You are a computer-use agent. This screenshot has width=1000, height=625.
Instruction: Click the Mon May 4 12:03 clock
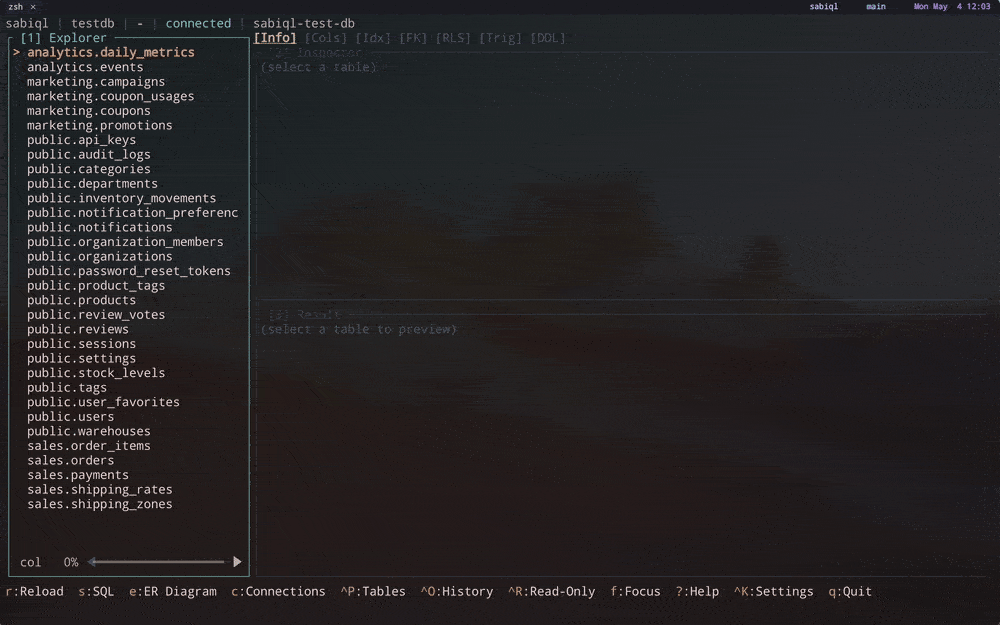pos(952,6)
